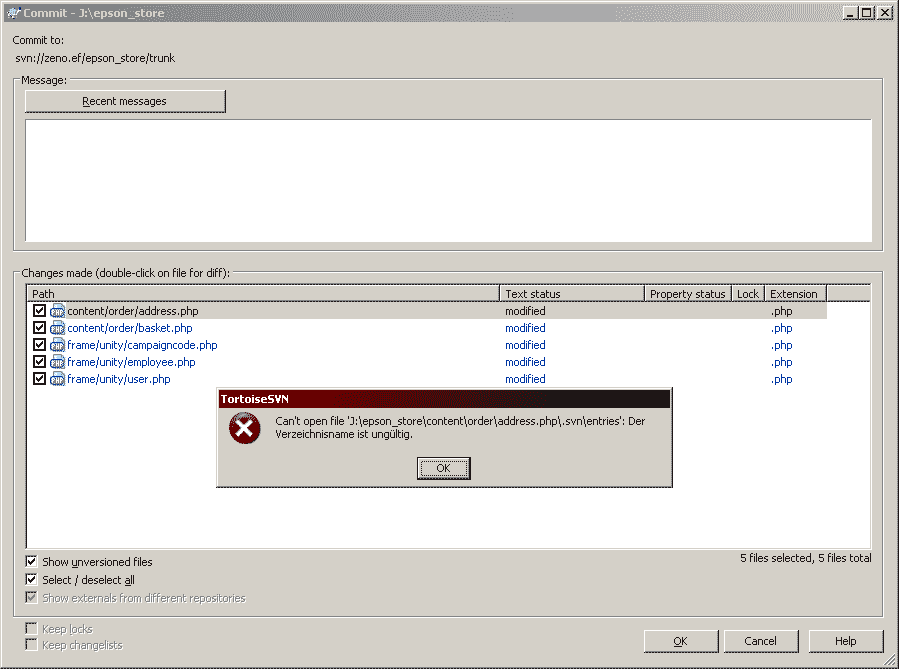This screenshot has width=899, height=669.
Task: Sort by the Lock column header
Action: click(x=748, y=294)
